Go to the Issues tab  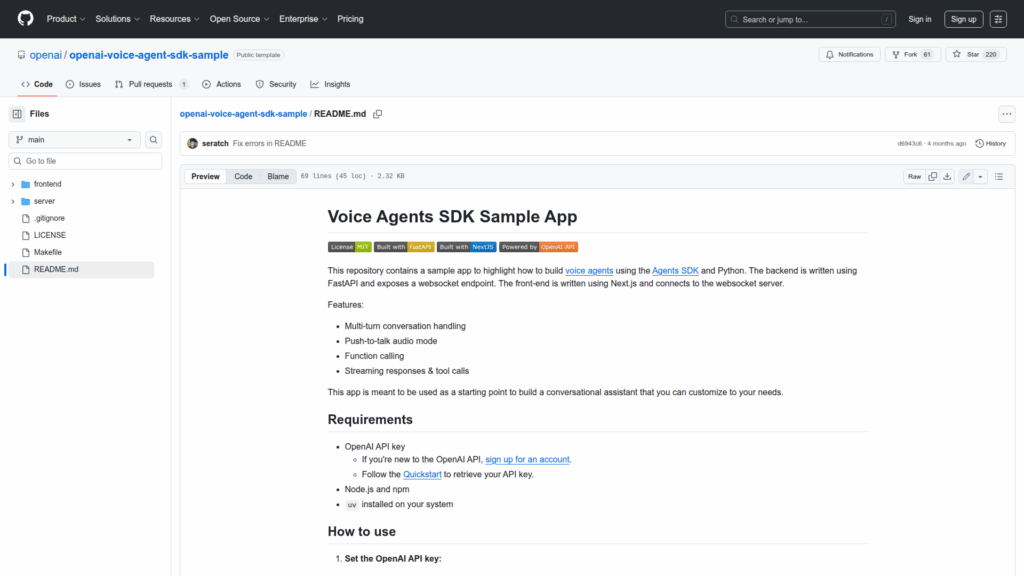click(83, 85)
